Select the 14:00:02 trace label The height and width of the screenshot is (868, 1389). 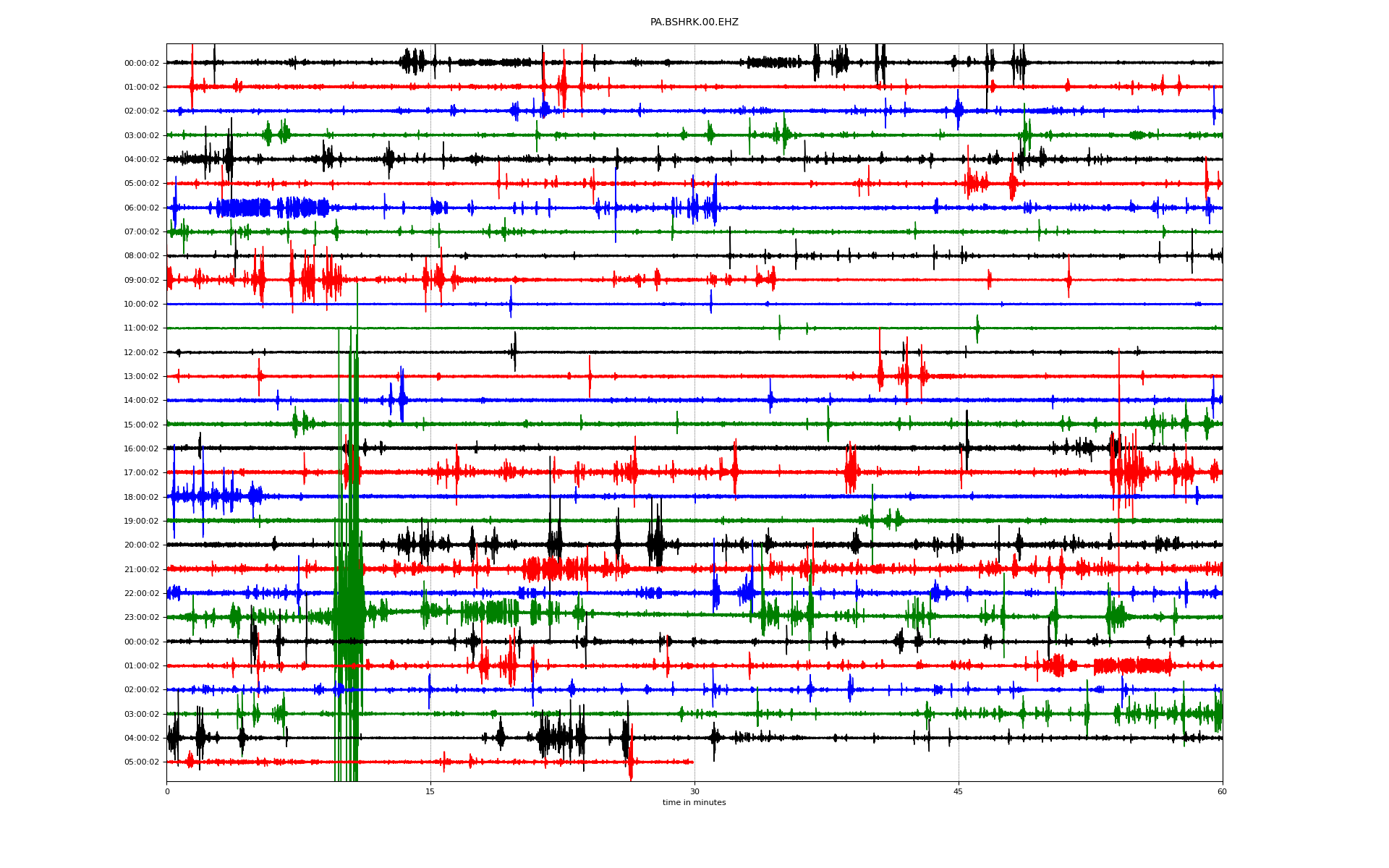pyautogui.click(x=141, y=401)
